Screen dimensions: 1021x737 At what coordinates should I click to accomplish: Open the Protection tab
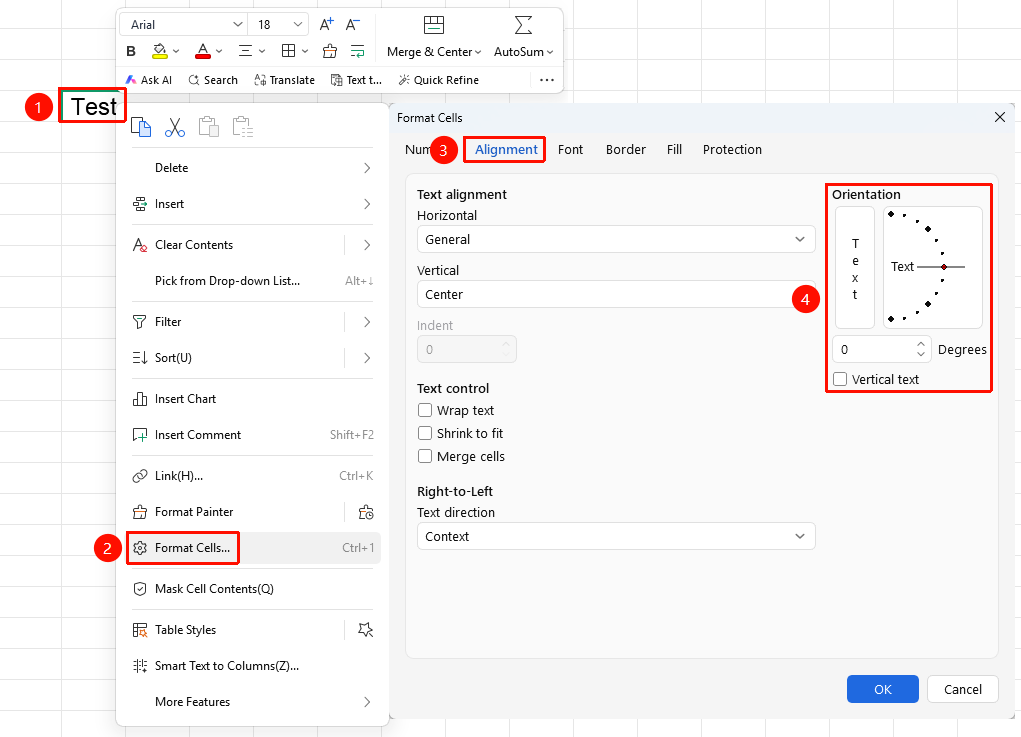[732, 150]
